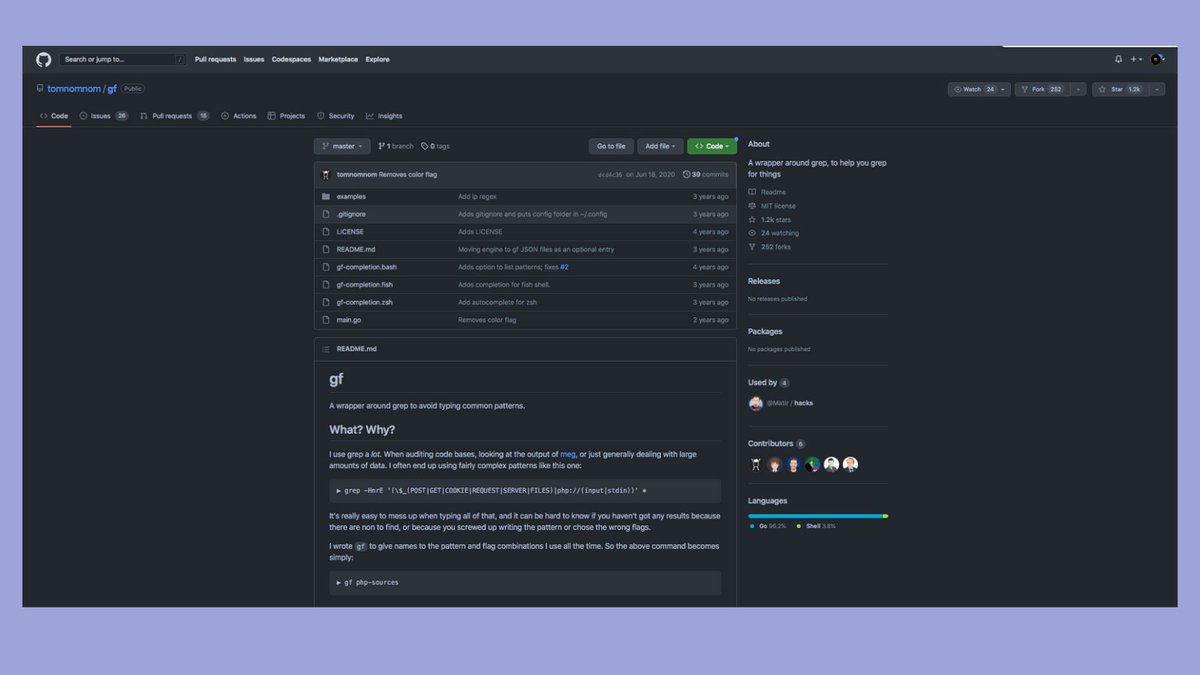Viewport: 1200px width, 675px height.
Task: Open gf-completion.zsh file
Action: coord(365,302)
